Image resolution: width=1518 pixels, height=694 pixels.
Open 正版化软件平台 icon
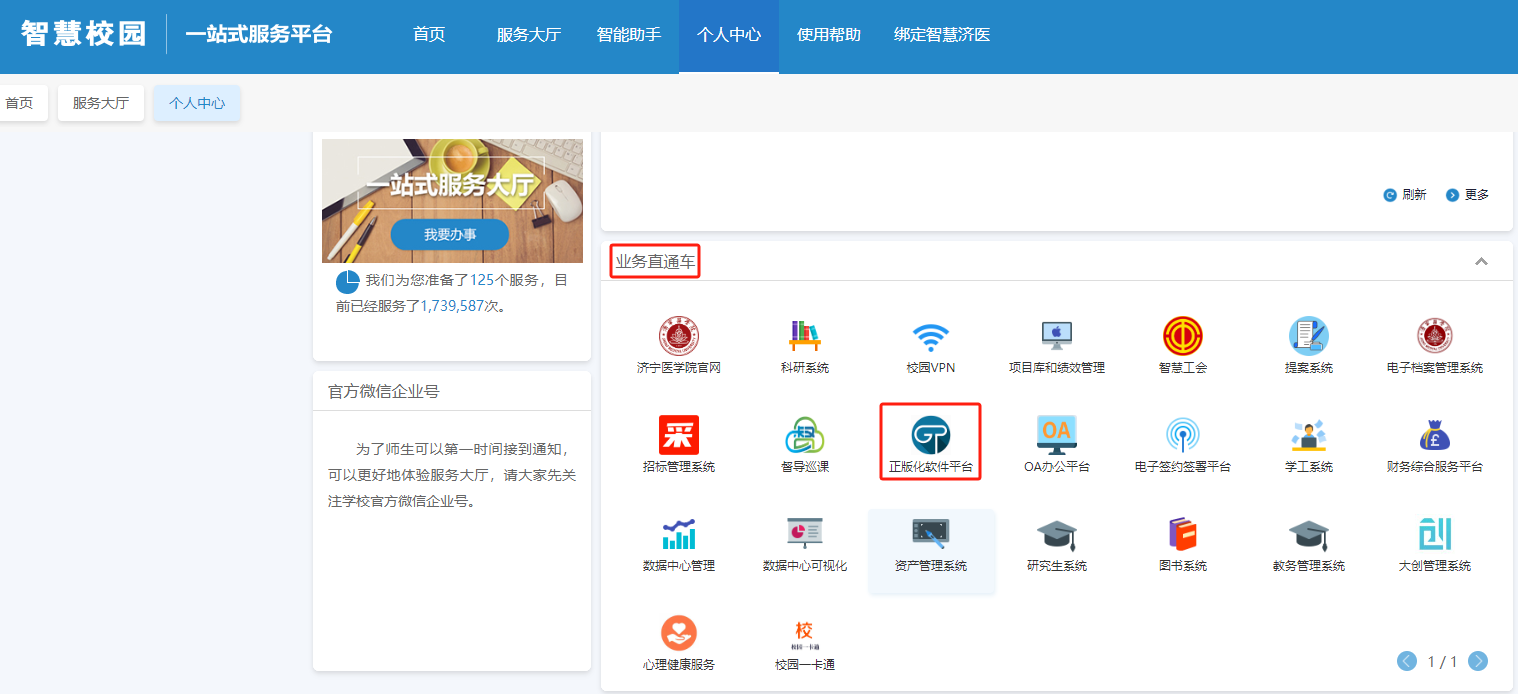coord(931,435)
